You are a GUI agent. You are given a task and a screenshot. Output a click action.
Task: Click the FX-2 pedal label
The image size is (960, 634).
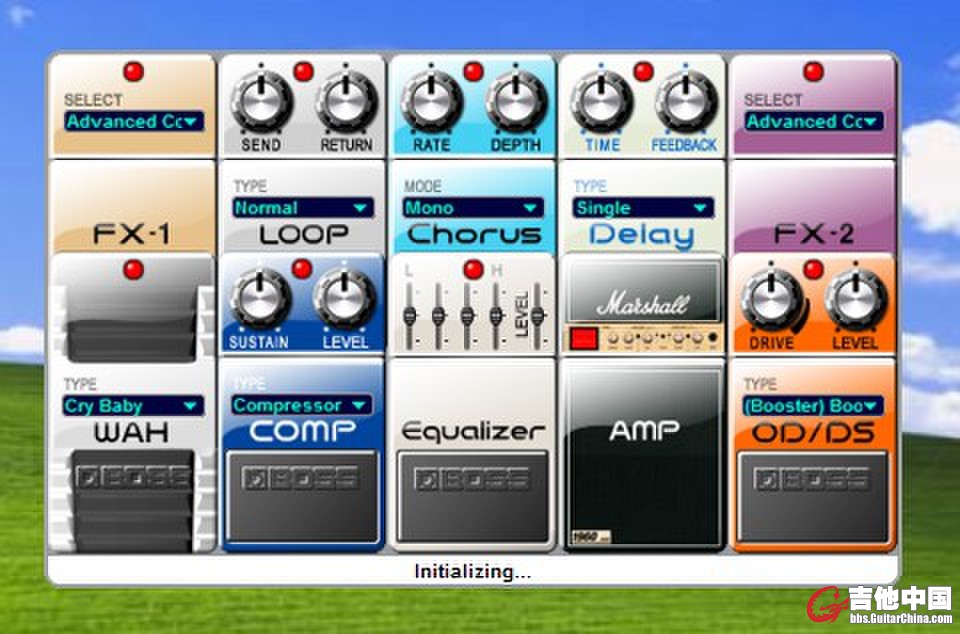(x=814, y=234)
